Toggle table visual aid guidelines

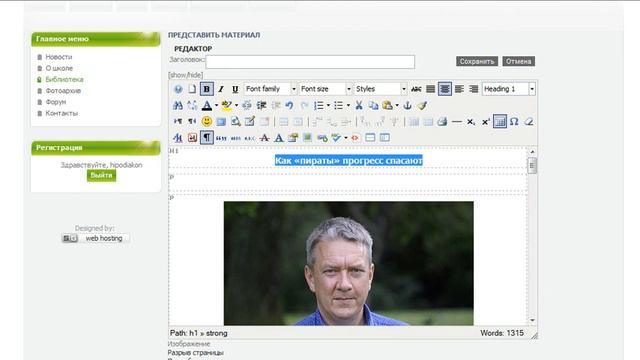[x=500, y=121]
